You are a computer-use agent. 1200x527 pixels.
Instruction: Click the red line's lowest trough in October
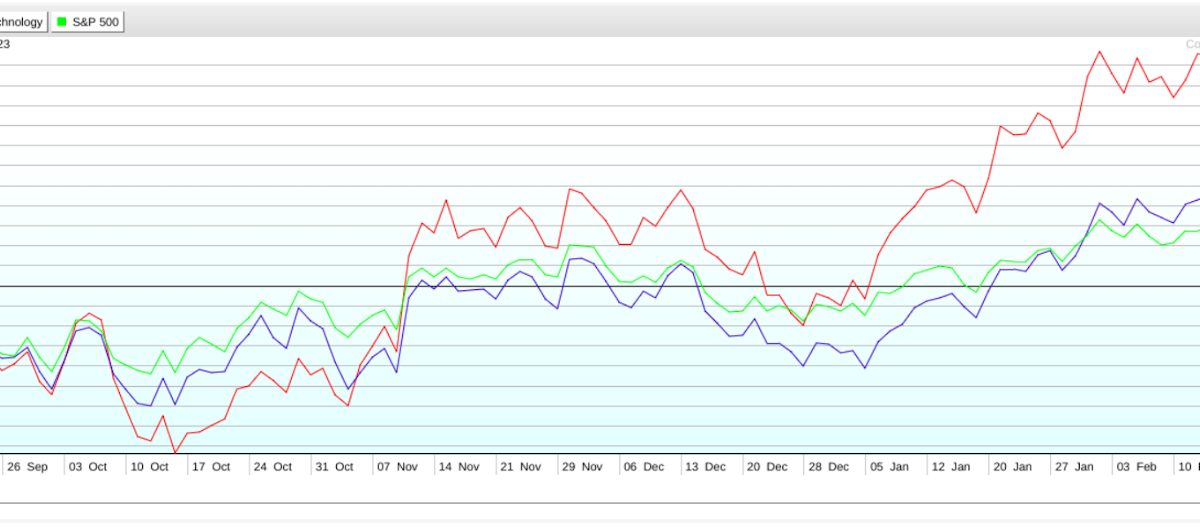(176, 452)
